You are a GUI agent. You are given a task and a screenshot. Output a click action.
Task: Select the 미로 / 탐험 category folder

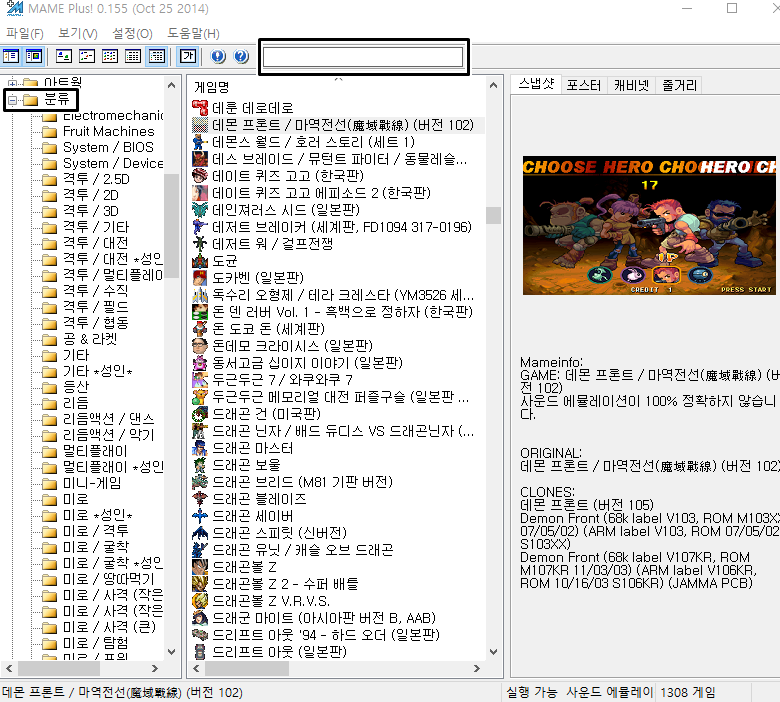point(96,642)
